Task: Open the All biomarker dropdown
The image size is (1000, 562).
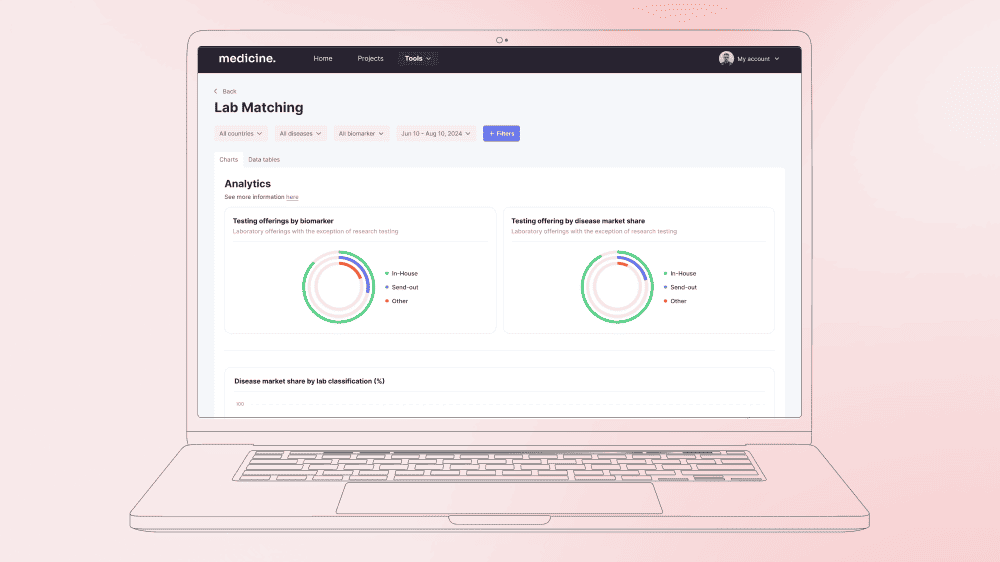Action: tap(361, 133)
